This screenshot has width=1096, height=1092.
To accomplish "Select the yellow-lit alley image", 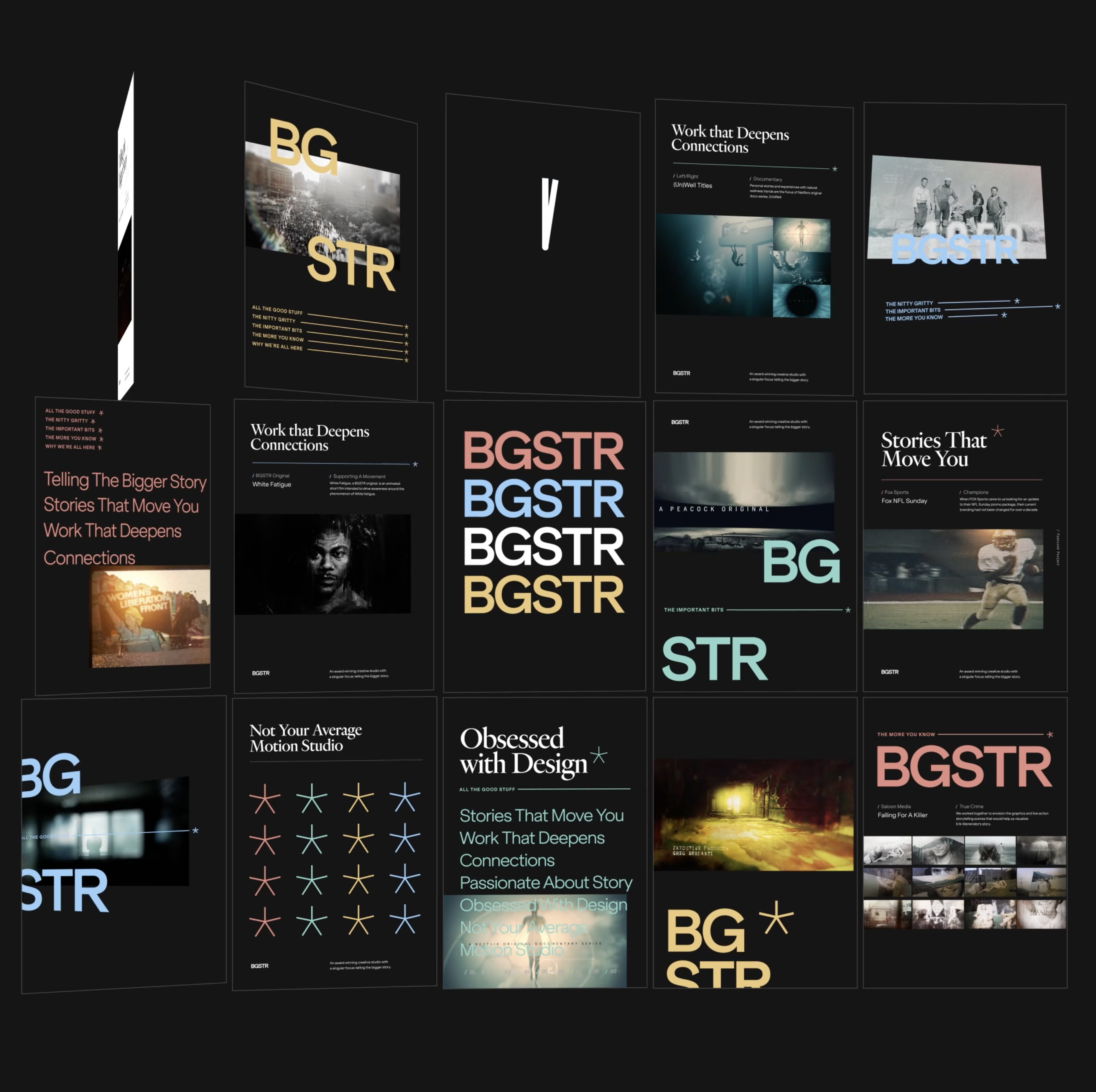I will click(x=754, y=815).
